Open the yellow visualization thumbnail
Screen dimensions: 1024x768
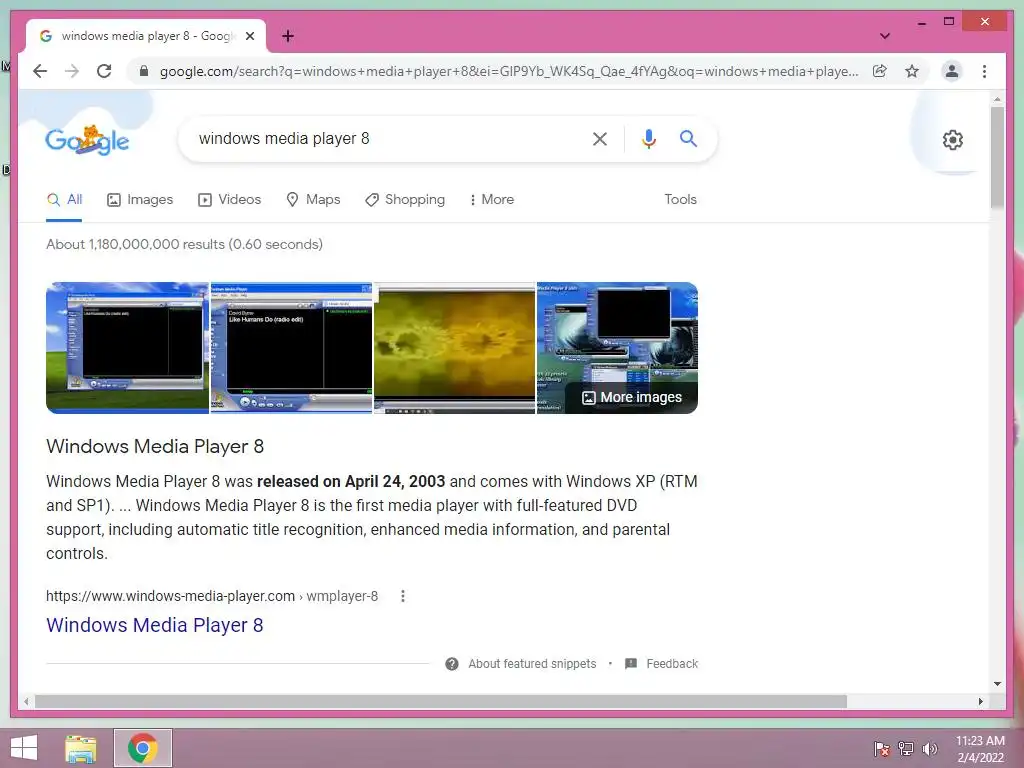click(x=455, y=347)
